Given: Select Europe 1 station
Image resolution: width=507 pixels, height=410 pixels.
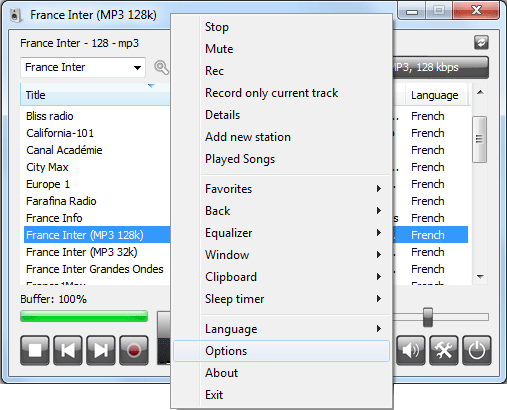Looking at the screenshot, I should click(48, 184).
